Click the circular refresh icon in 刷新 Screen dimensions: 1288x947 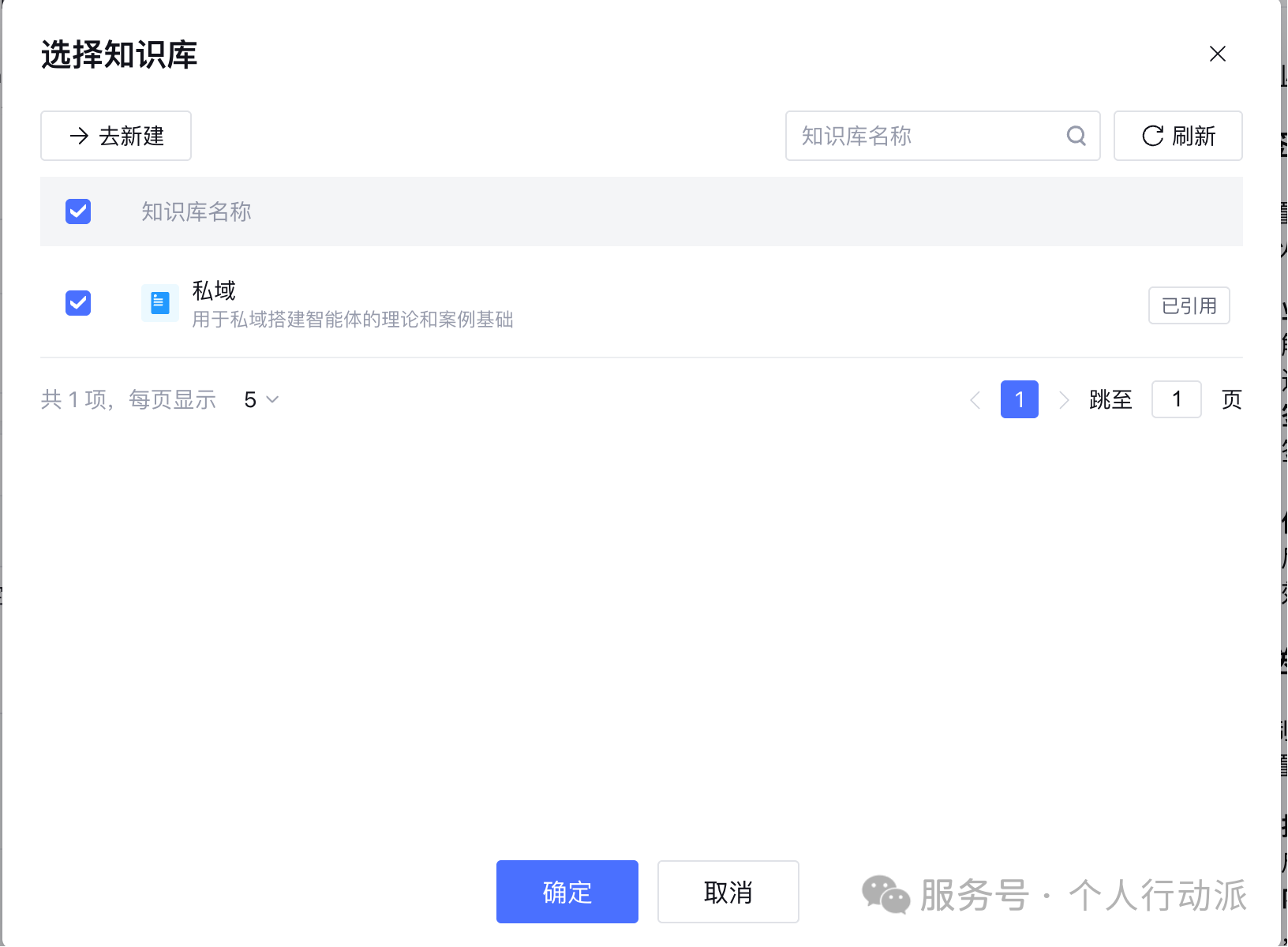pyautogui.click(x=1152, y=136)
